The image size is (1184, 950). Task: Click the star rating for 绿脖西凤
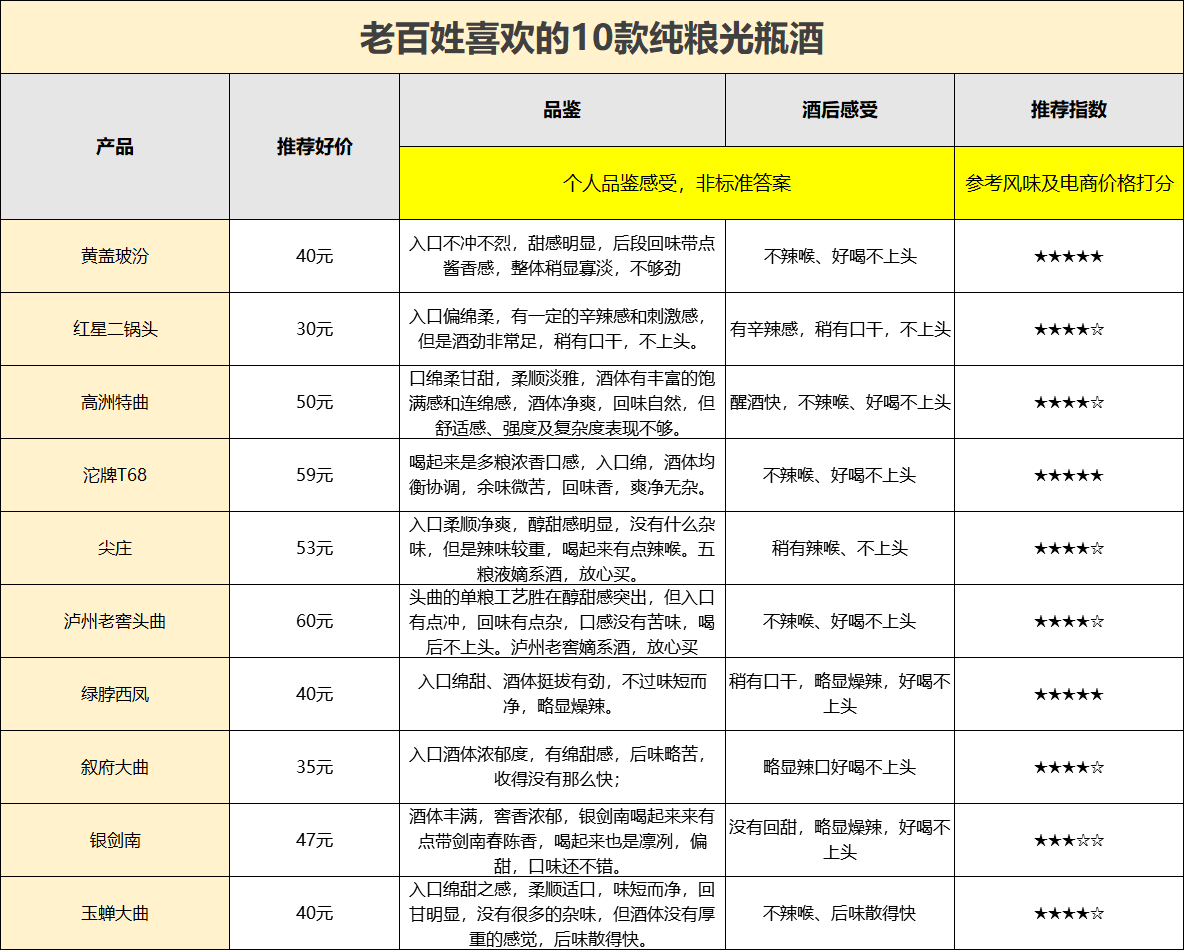(x=1068, y=694)
